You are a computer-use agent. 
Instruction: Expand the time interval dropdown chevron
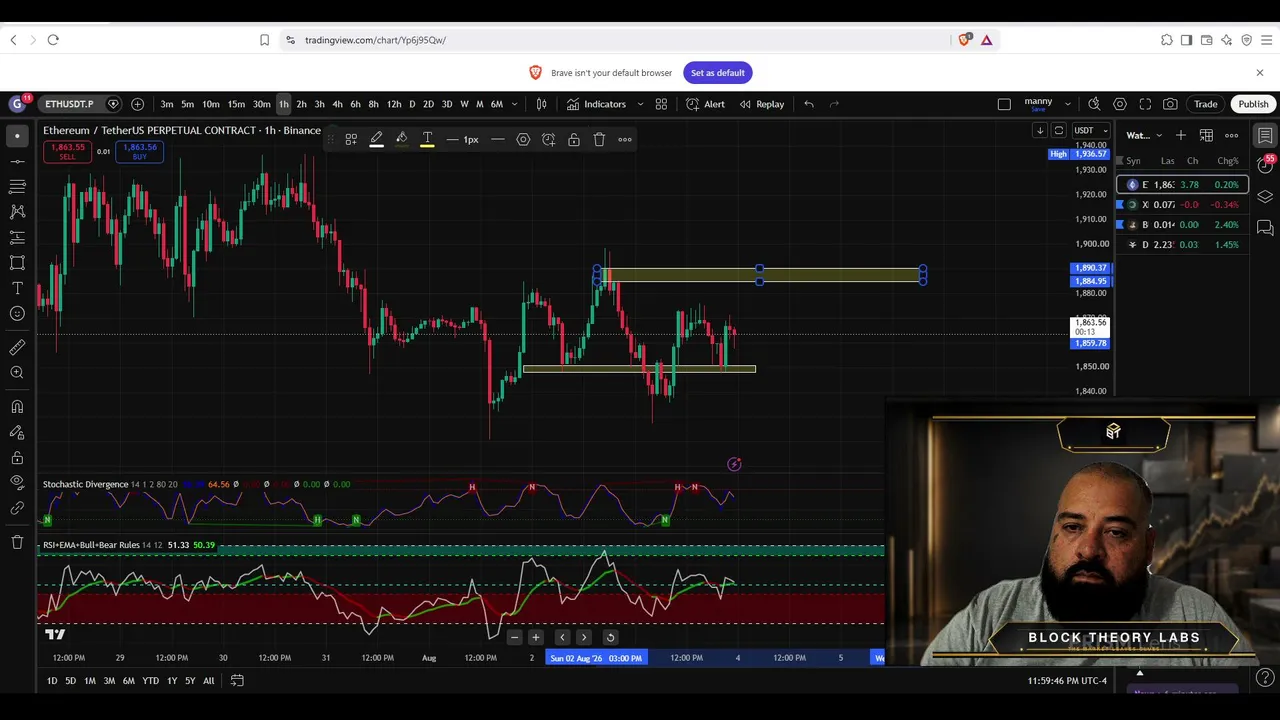click(x=515, y=104)
